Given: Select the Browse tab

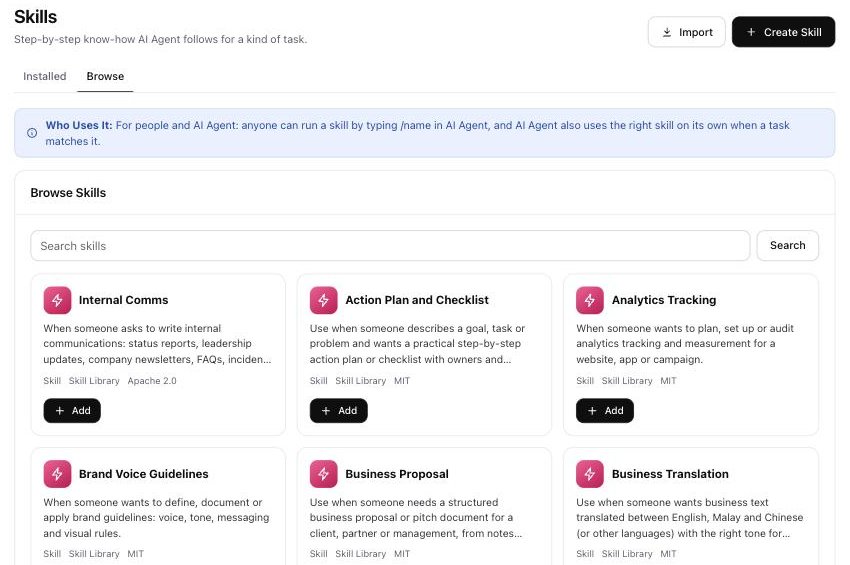Looking at the screenshot, I should [105, 76].
